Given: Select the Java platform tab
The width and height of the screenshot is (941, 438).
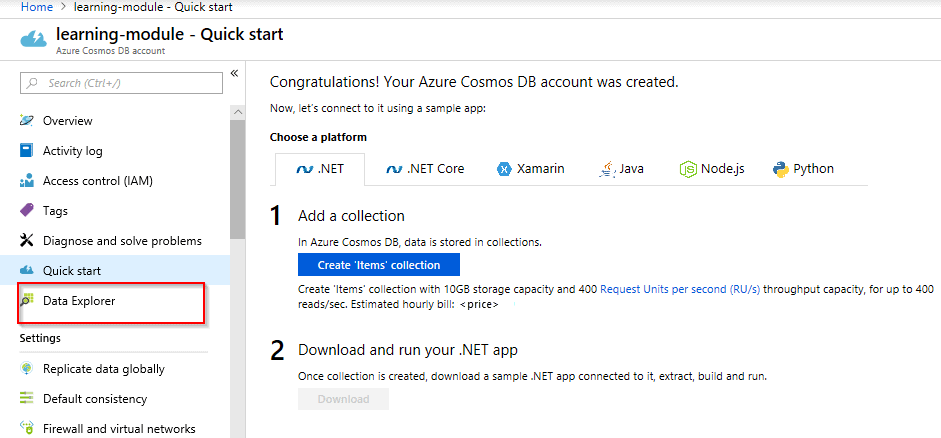Looking at the screenshot, I should click(621, 169).
